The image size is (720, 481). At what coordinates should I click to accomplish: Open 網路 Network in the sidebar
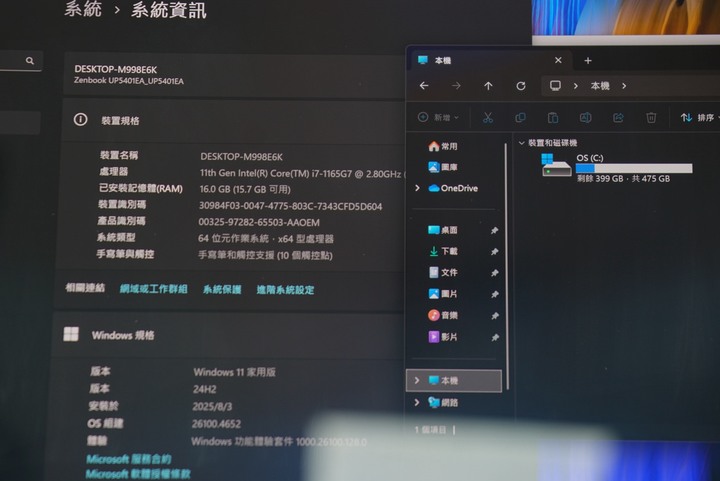coord(444,403)
